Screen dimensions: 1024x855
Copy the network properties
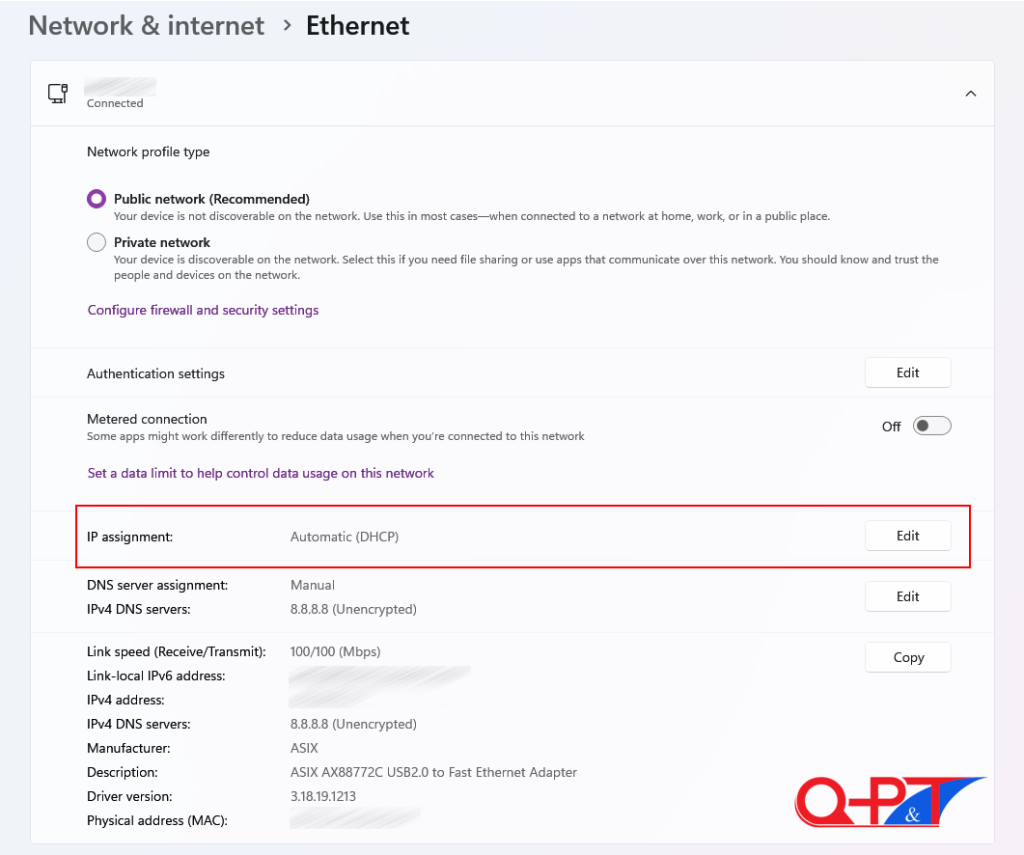[907, 658]
